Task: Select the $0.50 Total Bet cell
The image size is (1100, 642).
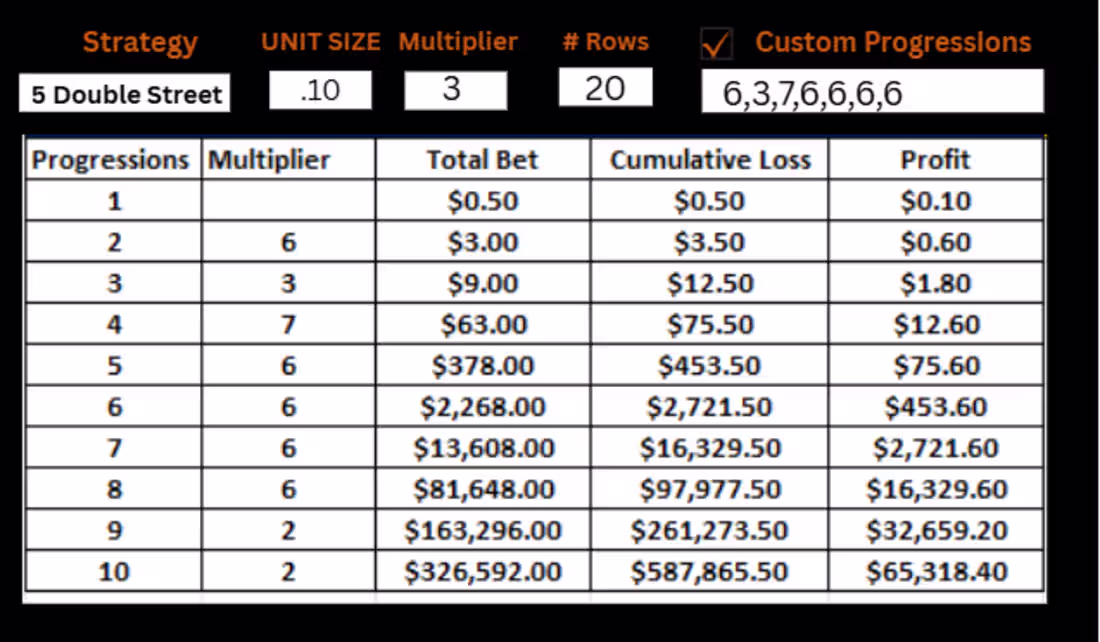Action: [483, 201]
